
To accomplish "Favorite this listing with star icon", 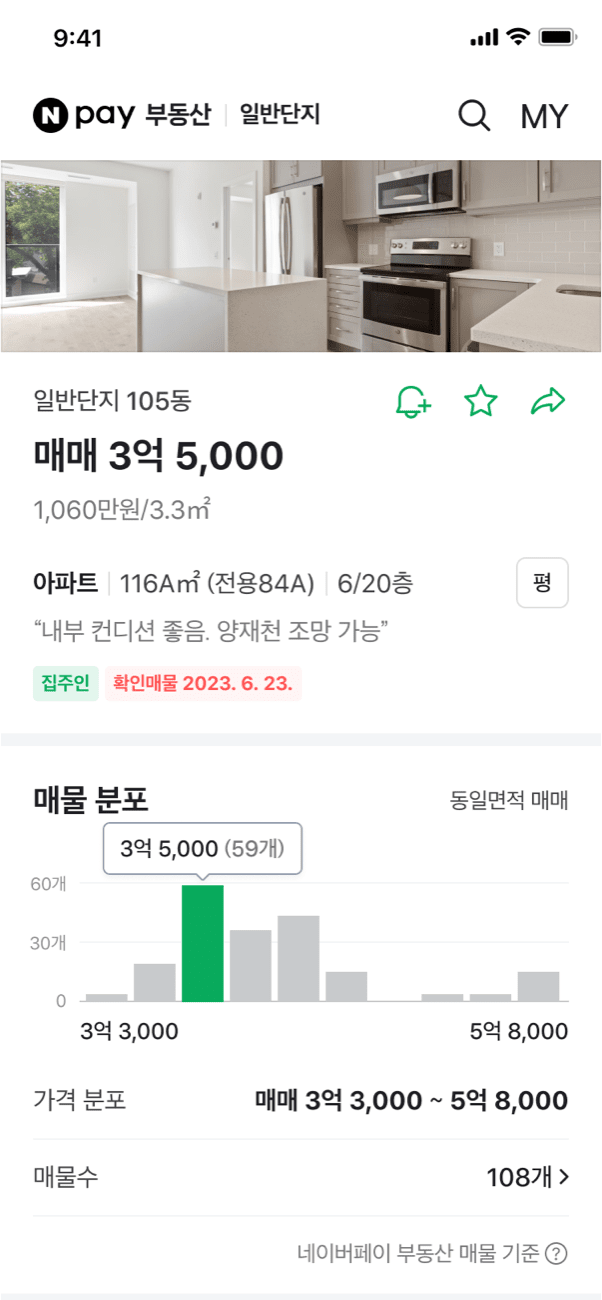I will 481,402.
